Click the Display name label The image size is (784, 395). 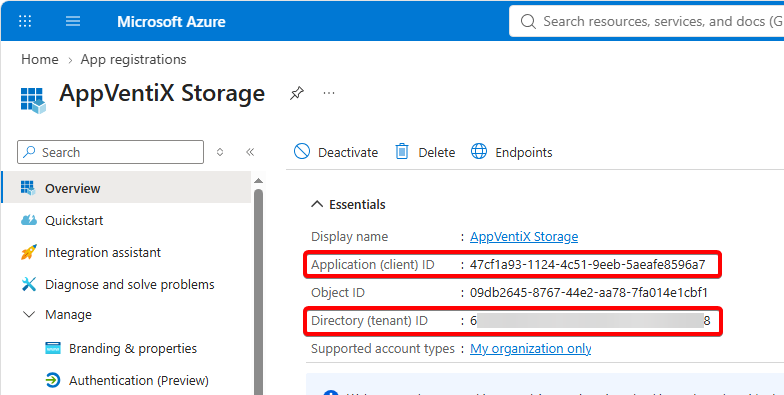click(x=350, y=236)
